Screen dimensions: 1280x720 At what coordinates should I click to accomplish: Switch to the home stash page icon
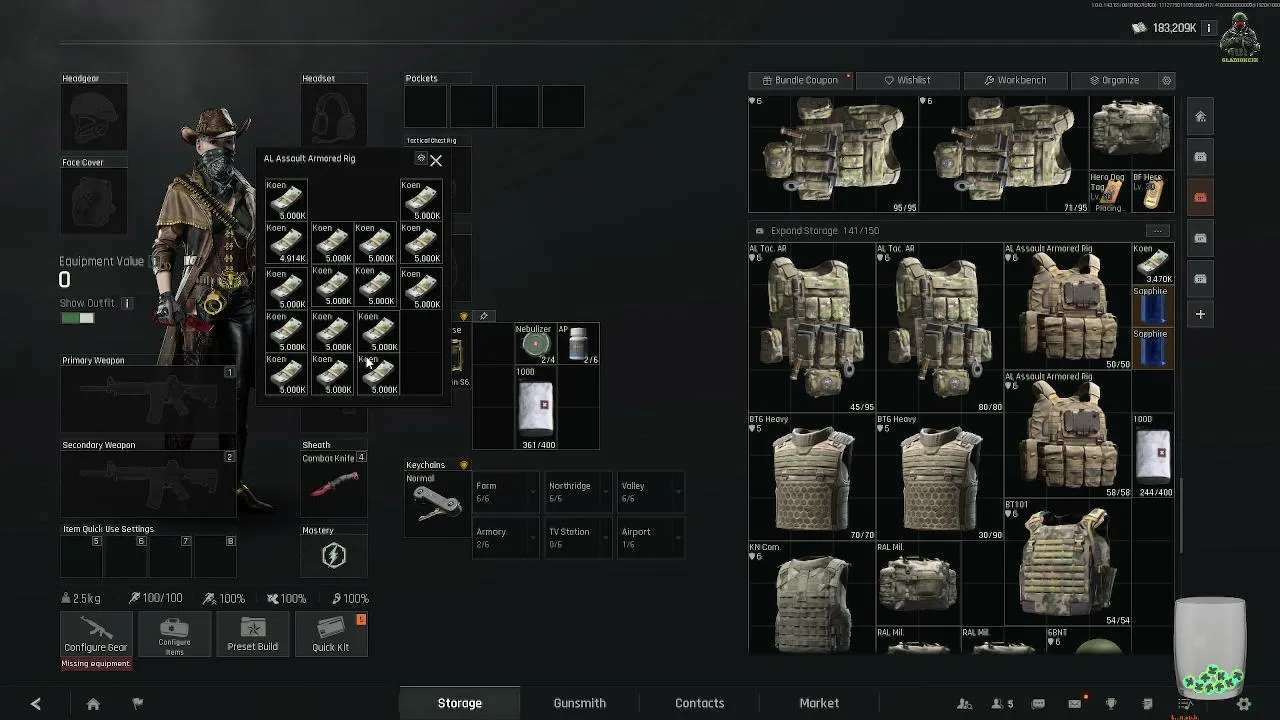1201,117
